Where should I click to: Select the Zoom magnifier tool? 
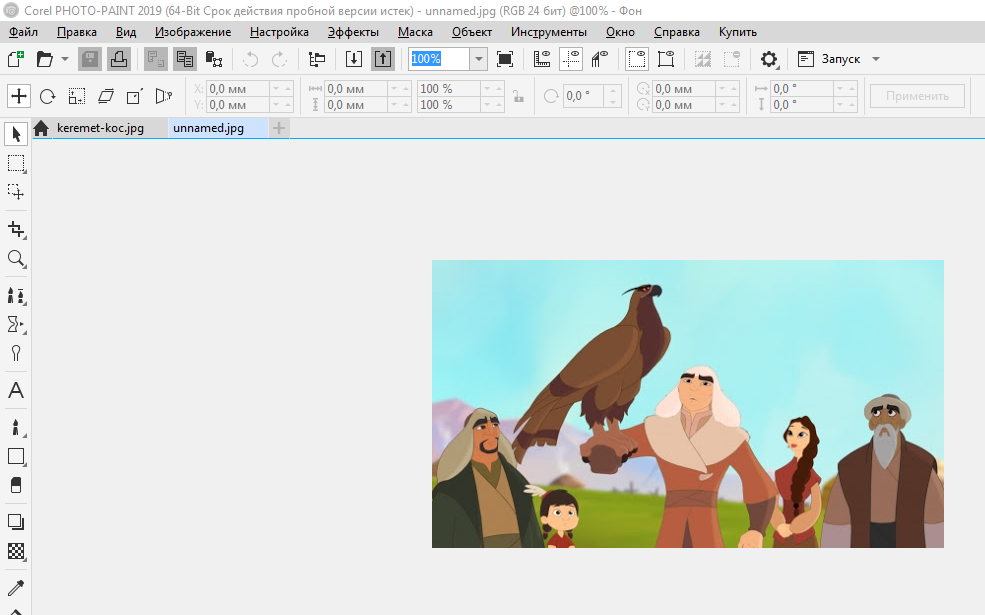[x=16, y=259]
